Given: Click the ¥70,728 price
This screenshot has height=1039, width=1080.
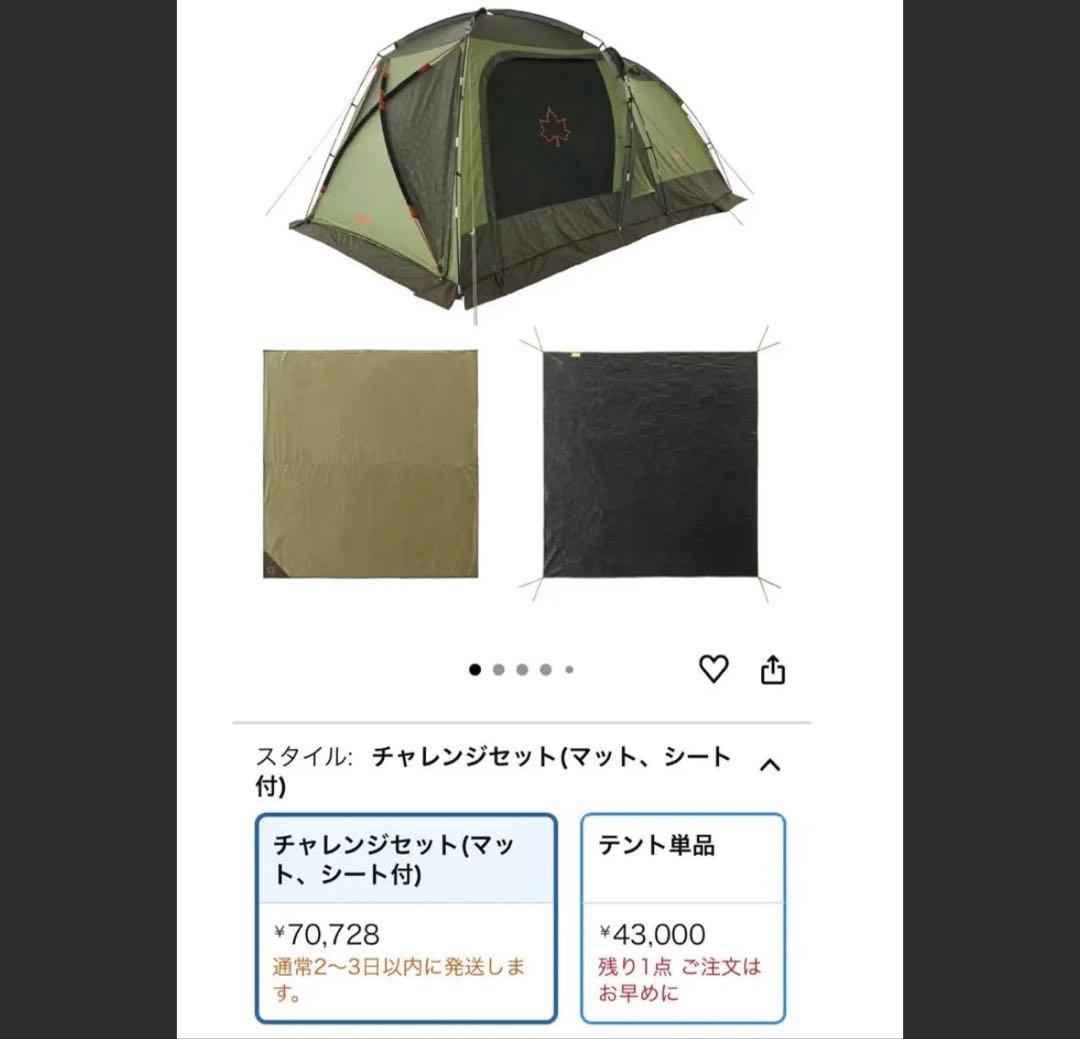Looking at the screenshot, I should (327, 935).
